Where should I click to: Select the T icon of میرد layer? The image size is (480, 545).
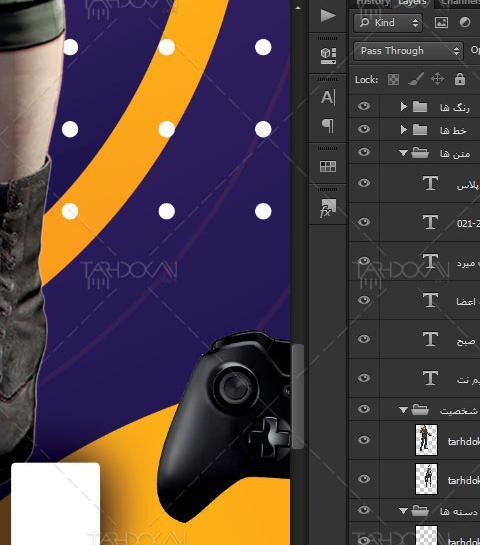(430, 261)
